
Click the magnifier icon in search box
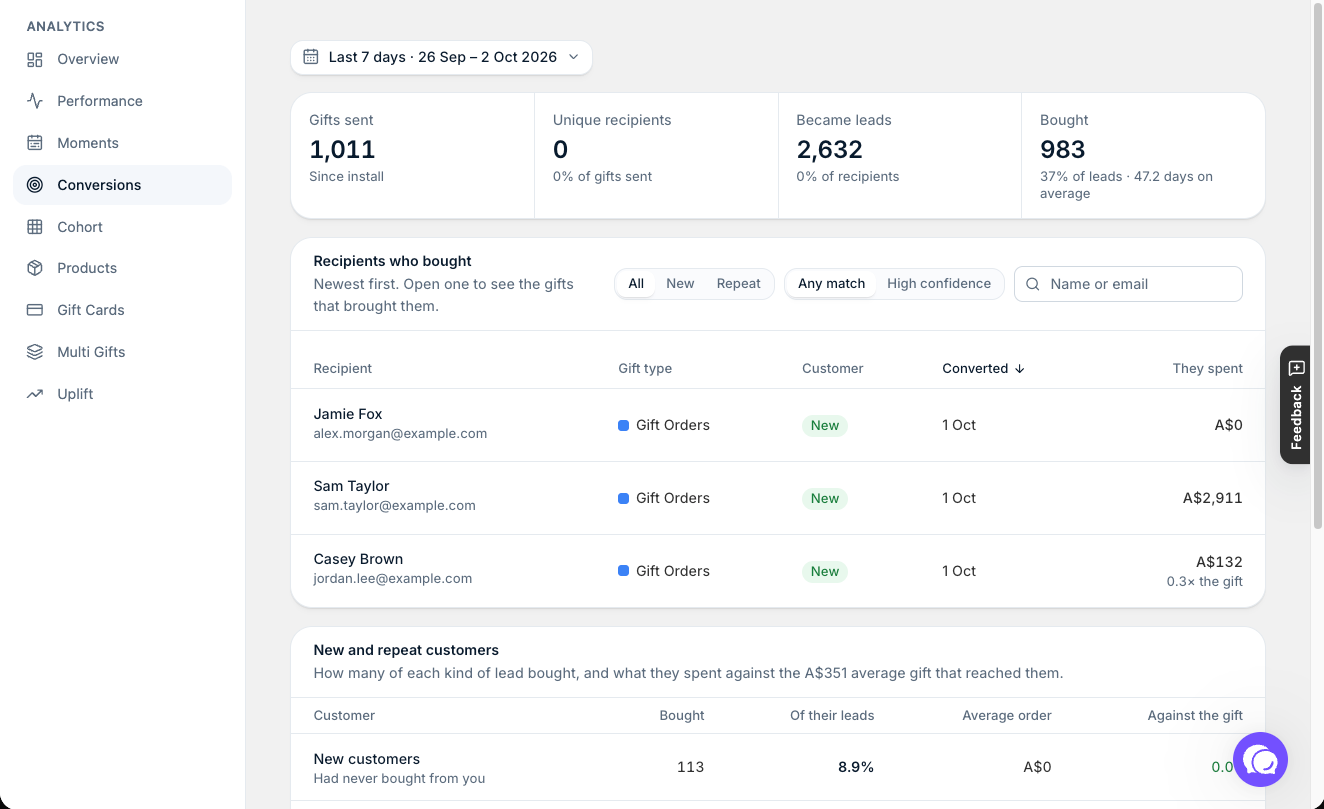point(1033,284)
